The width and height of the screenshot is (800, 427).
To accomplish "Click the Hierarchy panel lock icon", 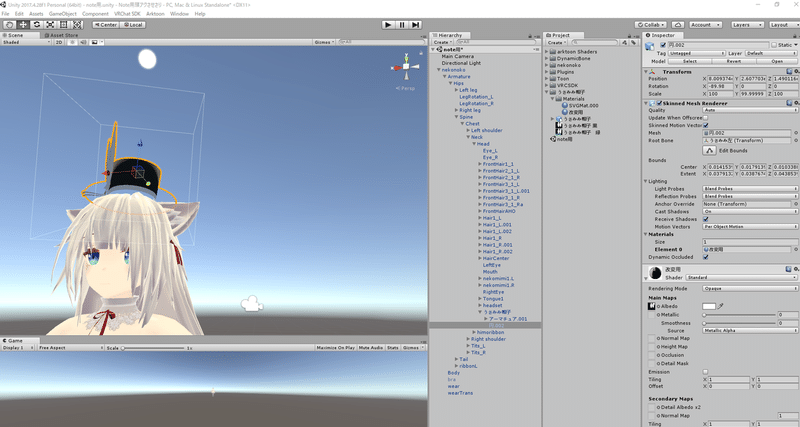I will [x=530, y=36].
